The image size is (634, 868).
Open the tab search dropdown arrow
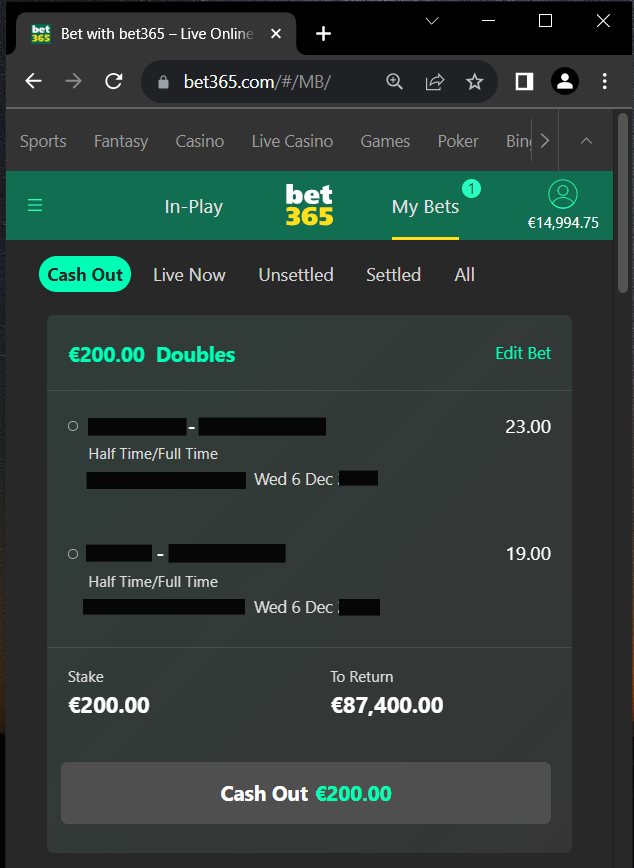click(432, 21)
